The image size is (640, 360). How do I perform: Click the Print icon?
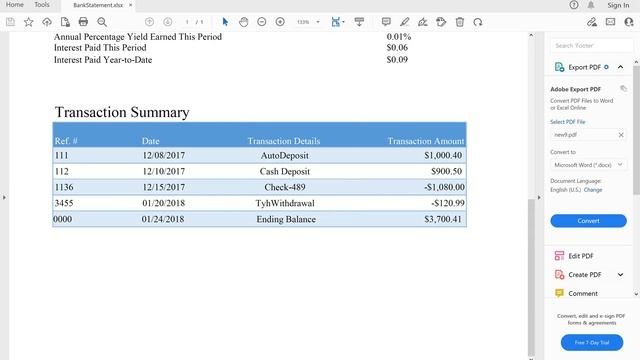point(83,22)
